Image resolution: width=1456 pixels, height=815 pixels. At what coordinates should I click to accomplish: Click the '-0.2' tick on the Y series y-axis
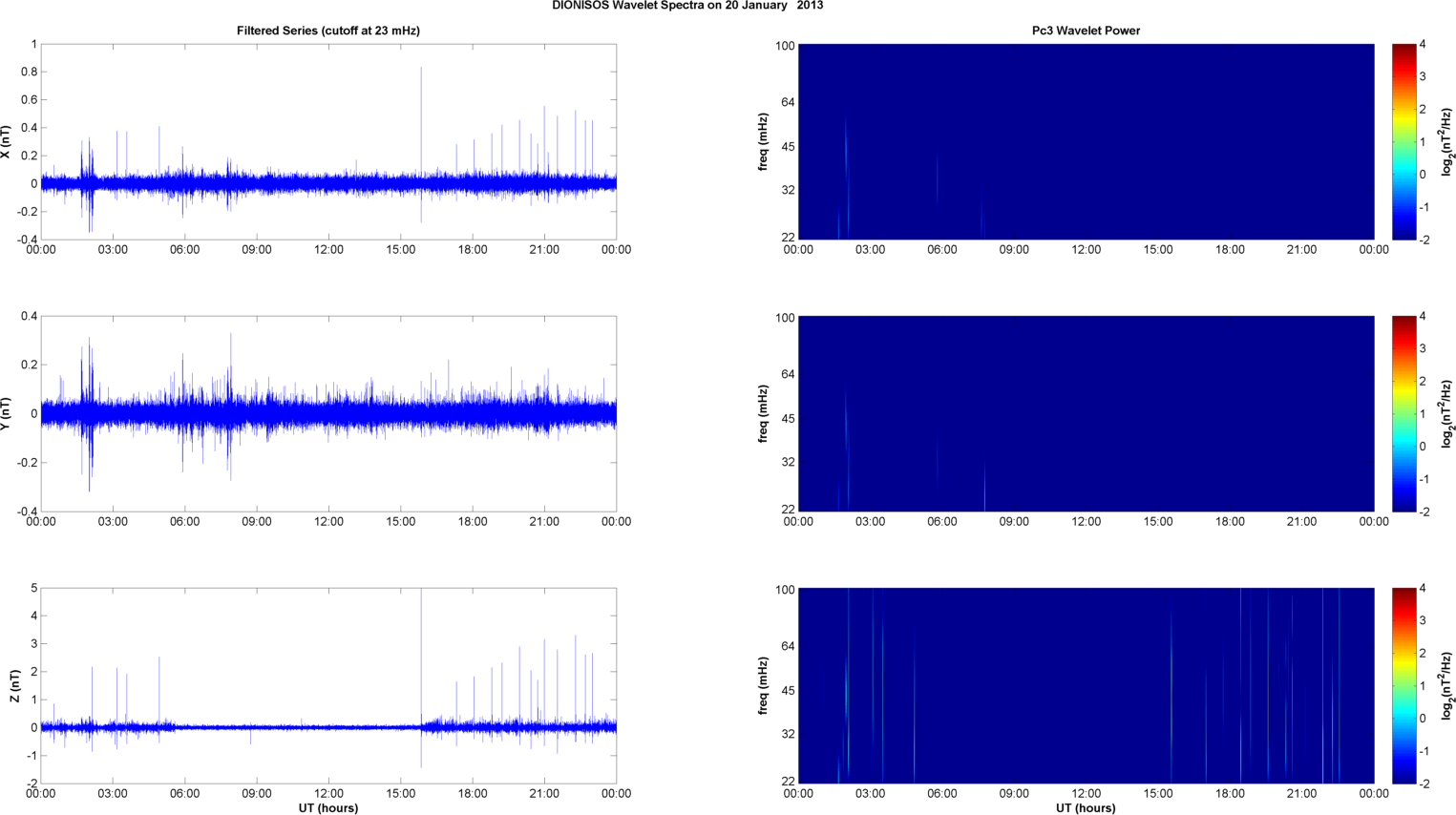click(27, 463)
